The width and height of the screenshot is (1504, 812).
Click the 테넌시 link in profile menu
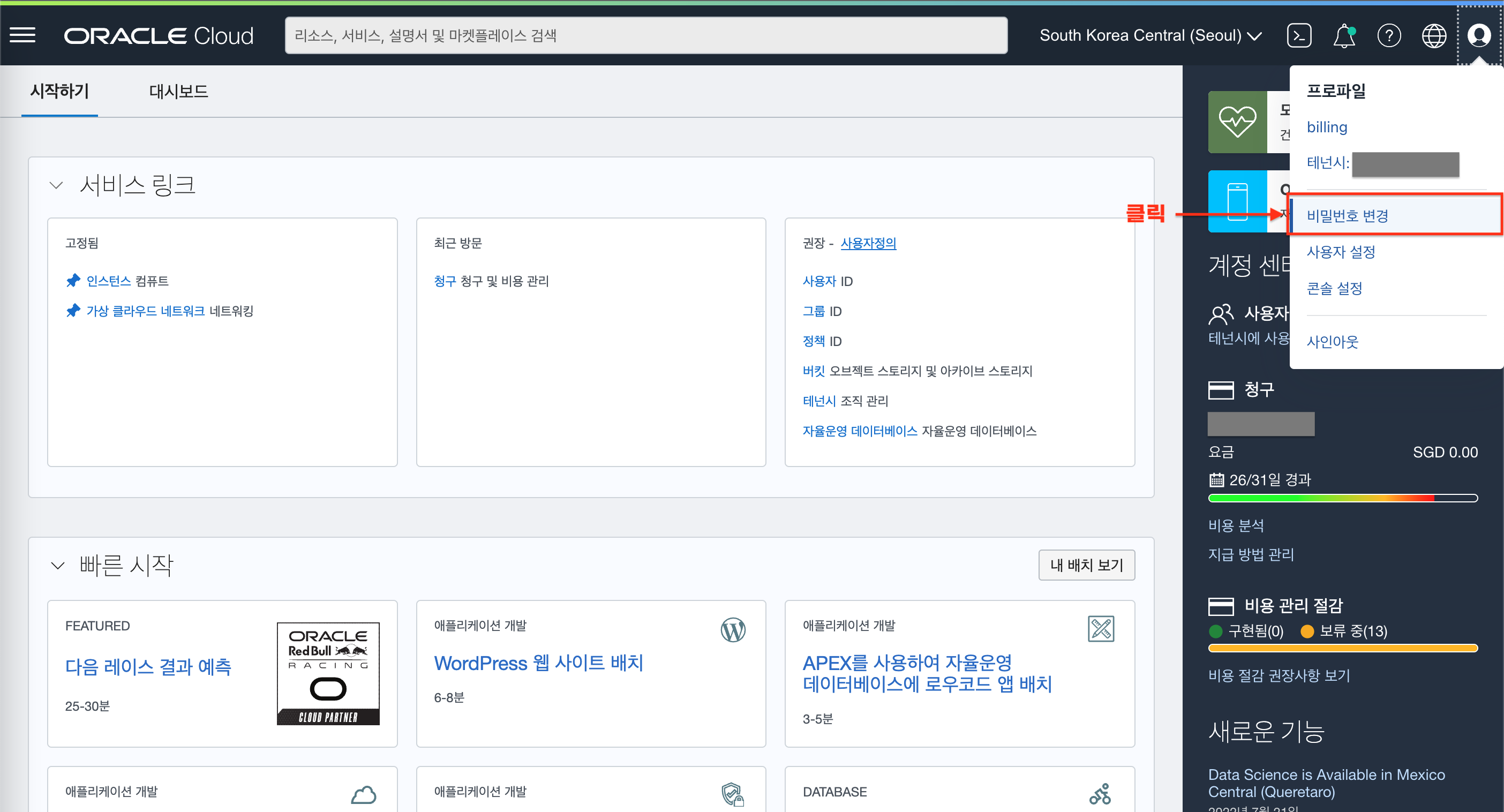point(1328,162)
